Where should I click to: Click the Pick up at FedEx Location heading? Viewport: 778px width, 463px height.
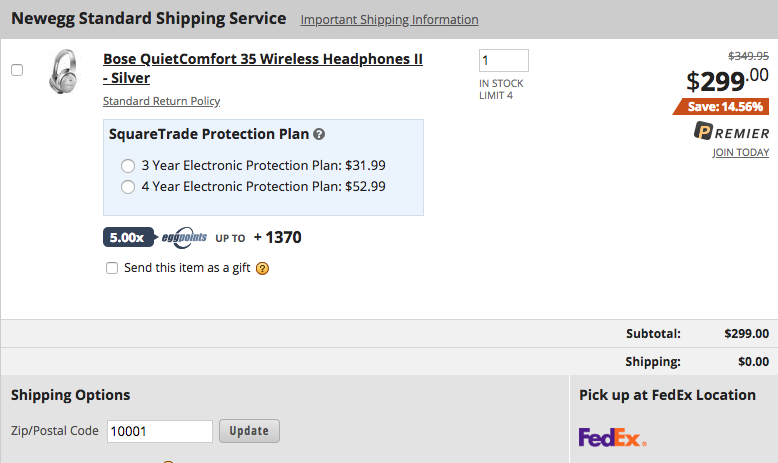pyautogui.click(x=667, y=395)
